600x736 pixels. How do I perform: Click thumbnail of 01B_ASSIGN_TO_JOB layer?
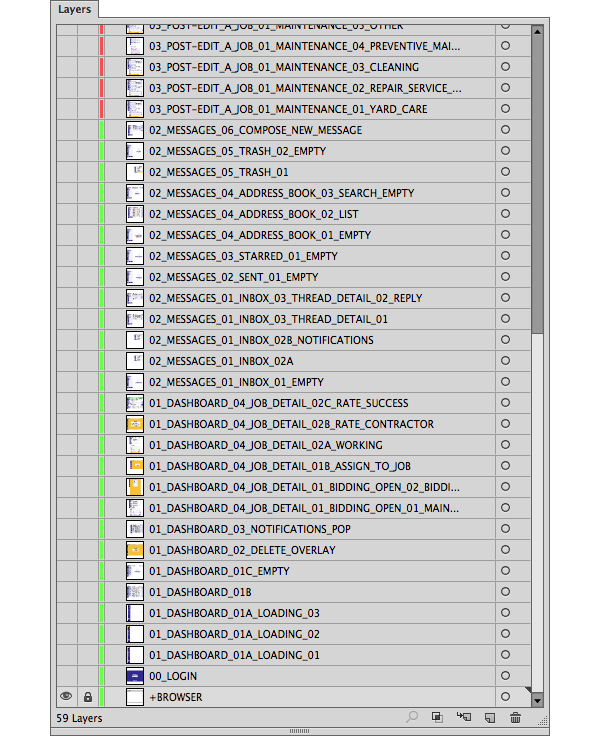[135, 466]
